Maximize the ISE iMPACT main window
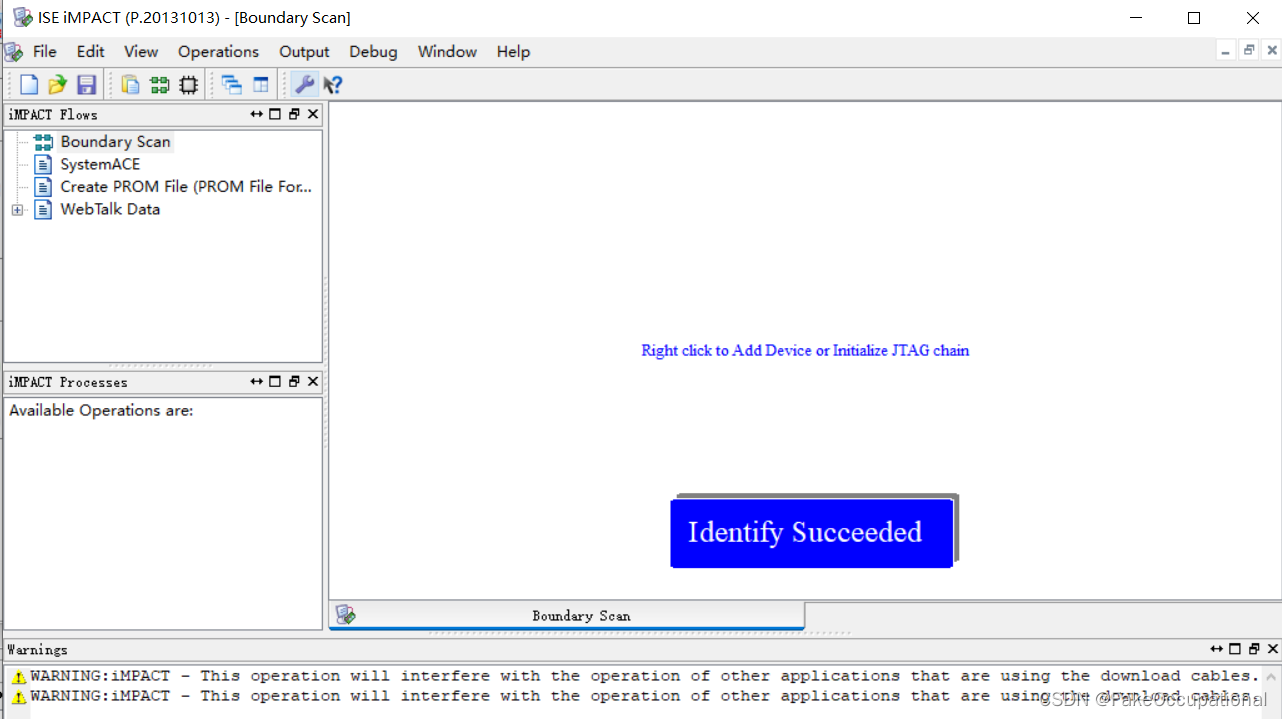This screenshot has height=719, width=1282. click(x=1194, y=18)
